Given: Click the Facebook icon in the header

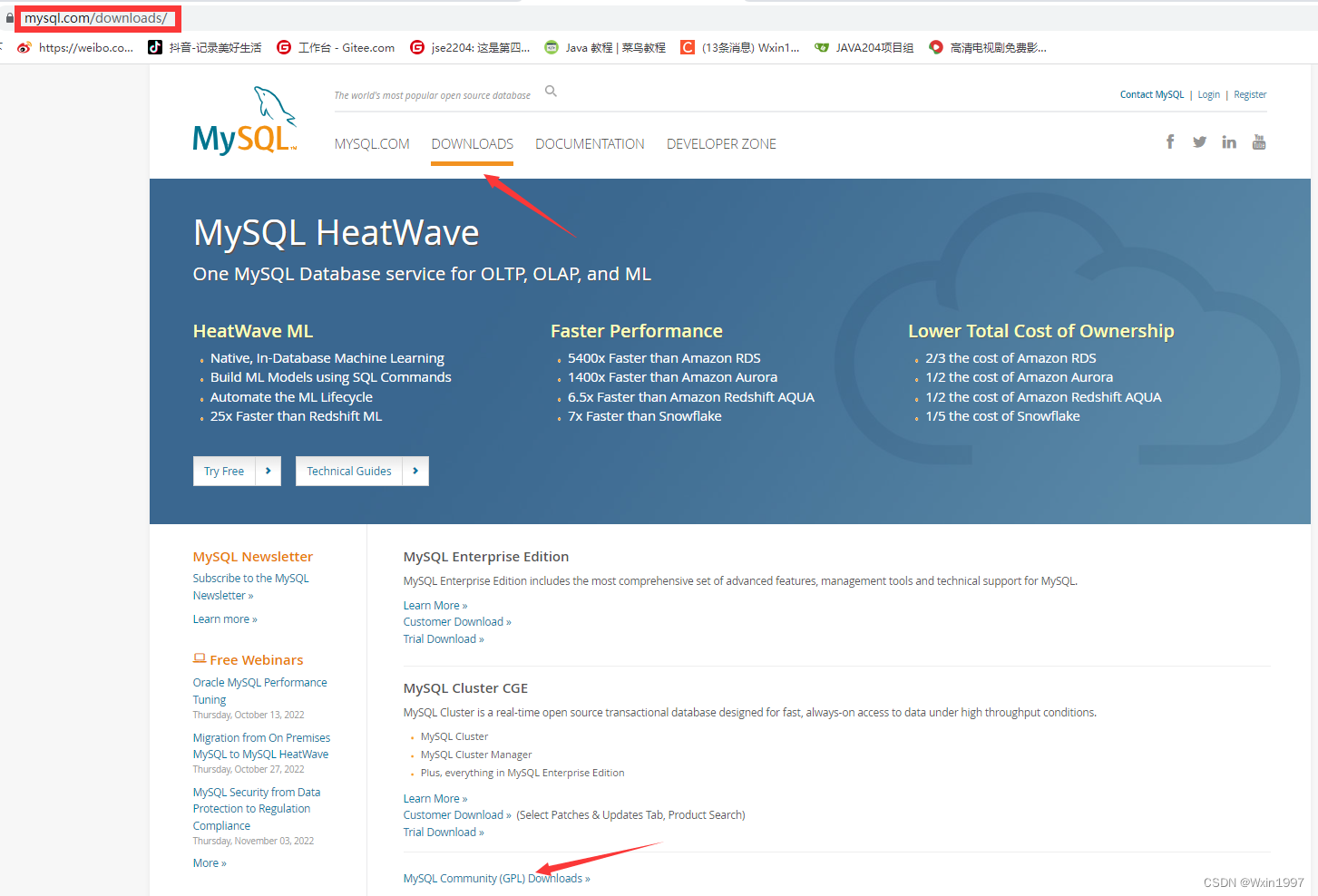Looking at the screenshot, I should point(1169,141).
